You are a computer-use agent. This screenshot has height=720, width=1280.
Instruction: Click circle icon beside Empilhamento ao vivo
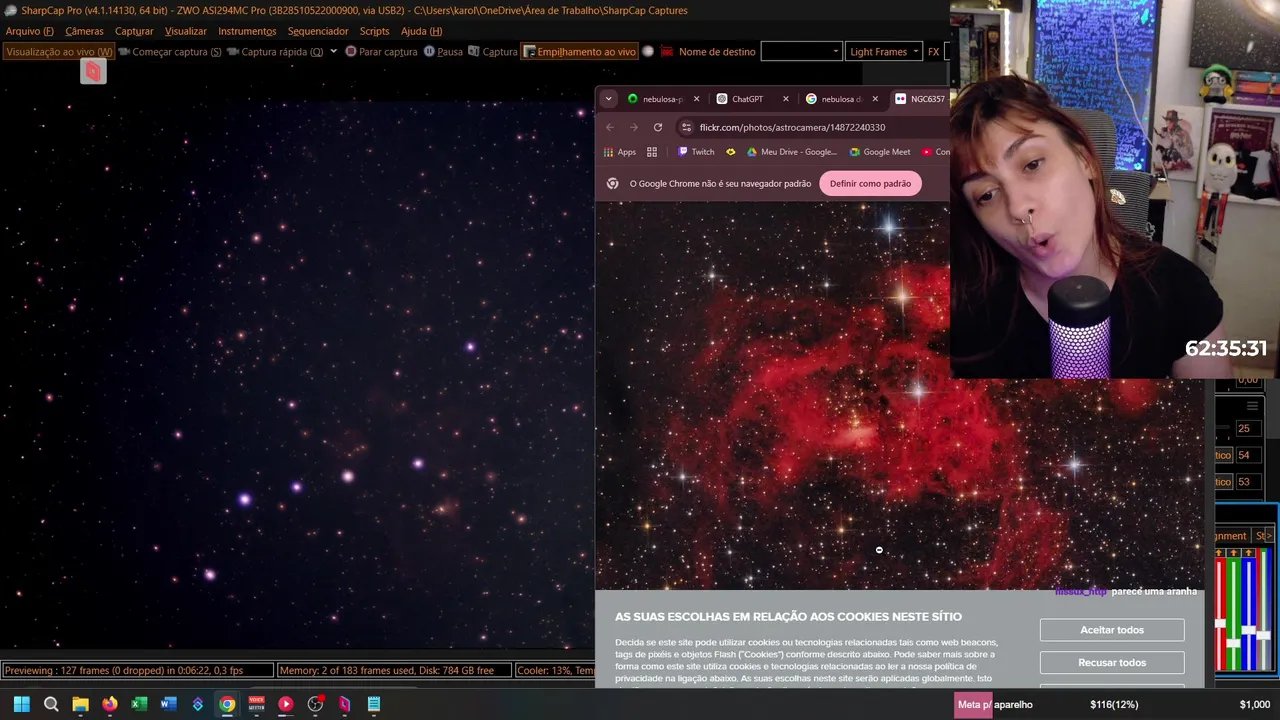[x=648, y=52]
